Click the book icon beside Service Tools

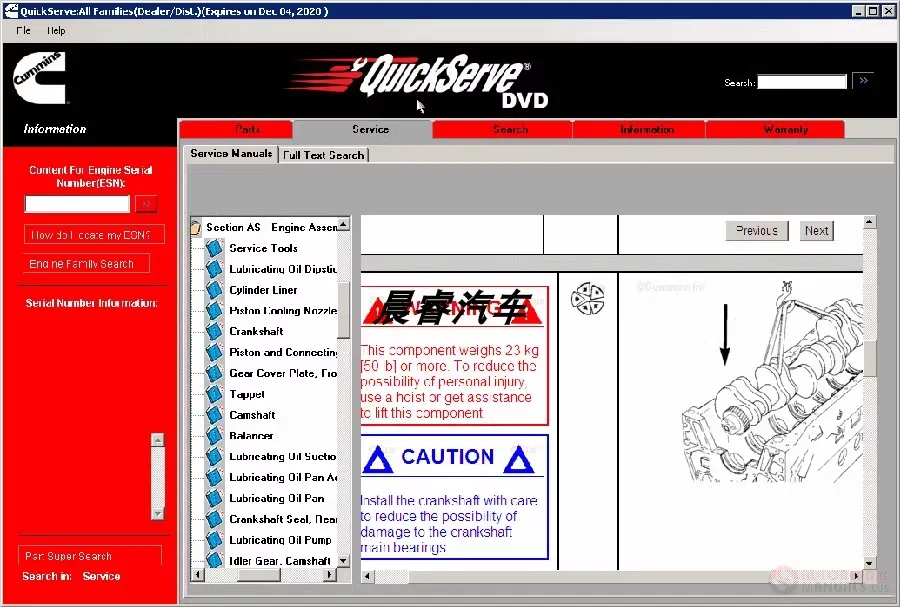click(214, 248)
